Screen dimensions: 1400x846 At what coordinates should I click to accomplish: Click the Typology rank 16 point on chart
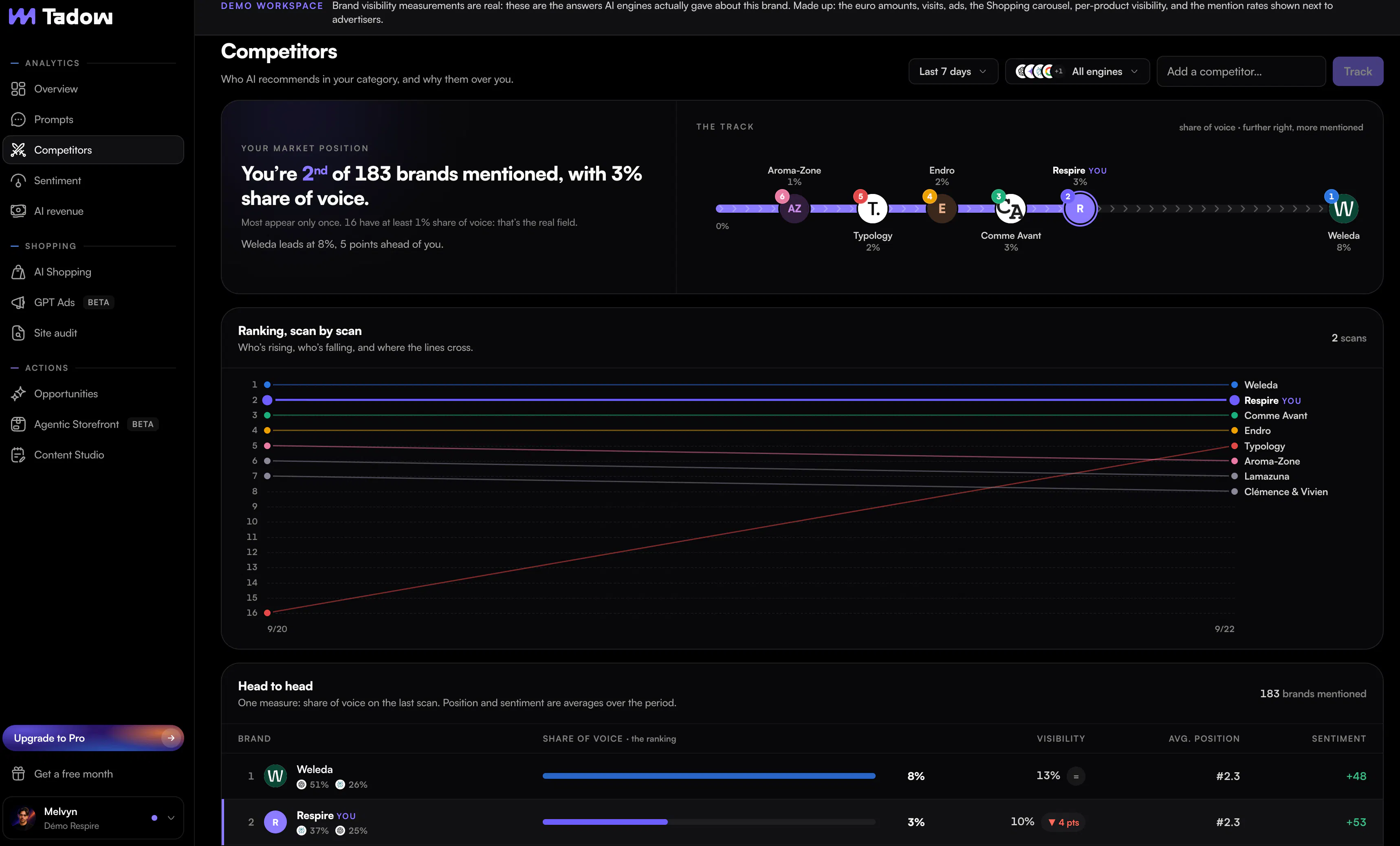(267, 612)
